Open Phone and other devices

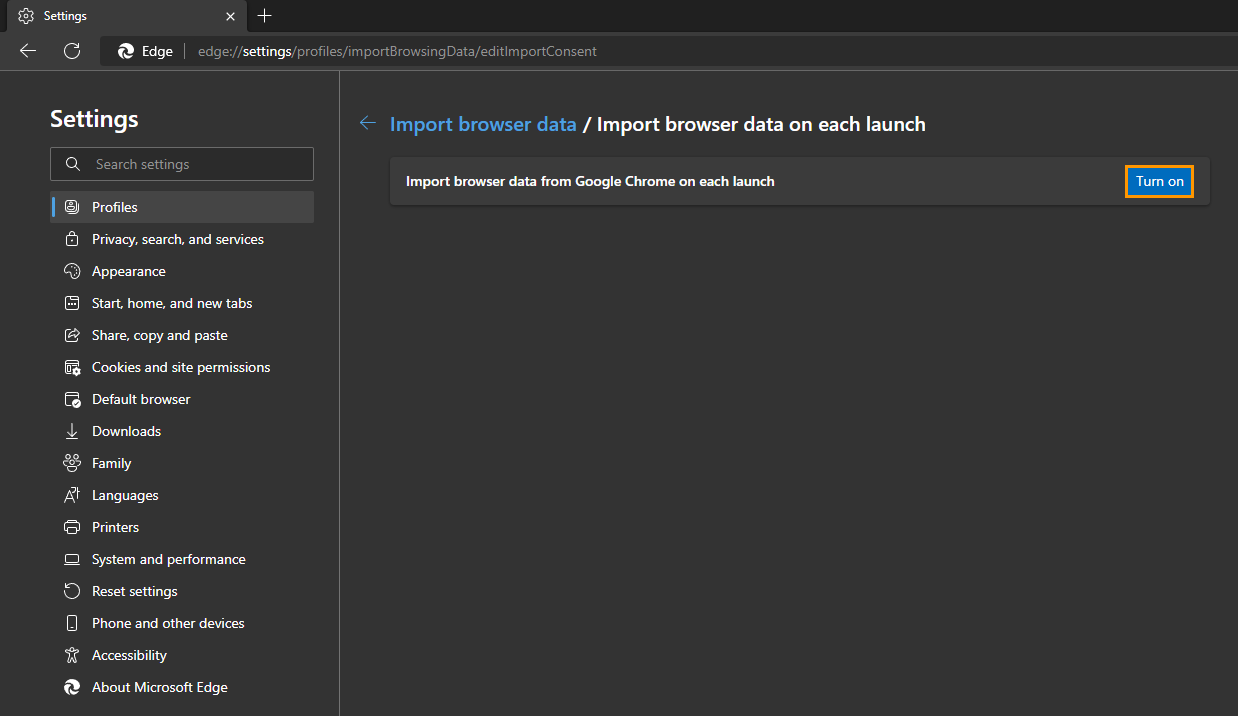click(x=182, y=623)
